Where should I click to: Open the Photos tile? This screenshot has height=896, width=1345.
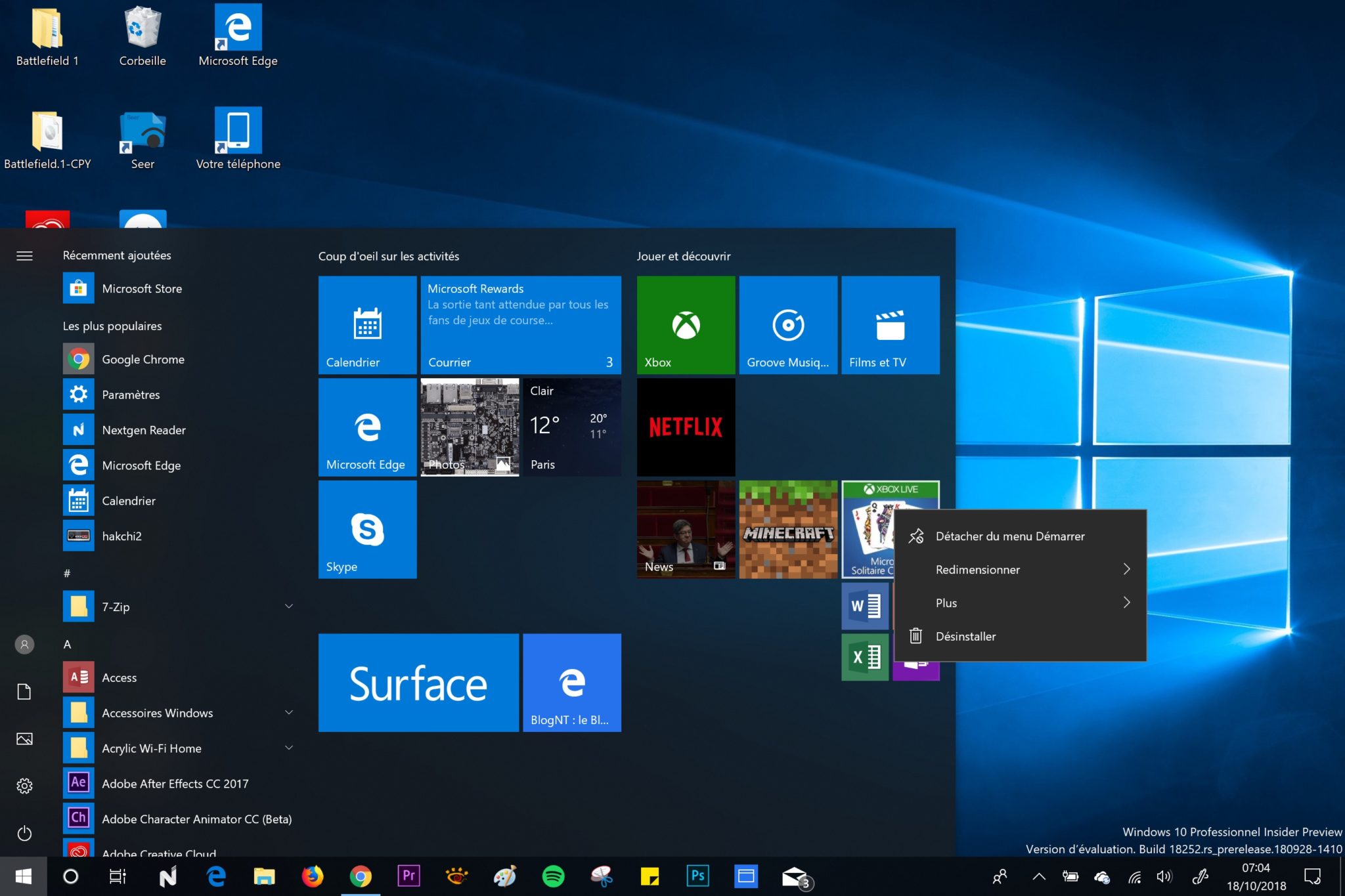tap(470, 427)
